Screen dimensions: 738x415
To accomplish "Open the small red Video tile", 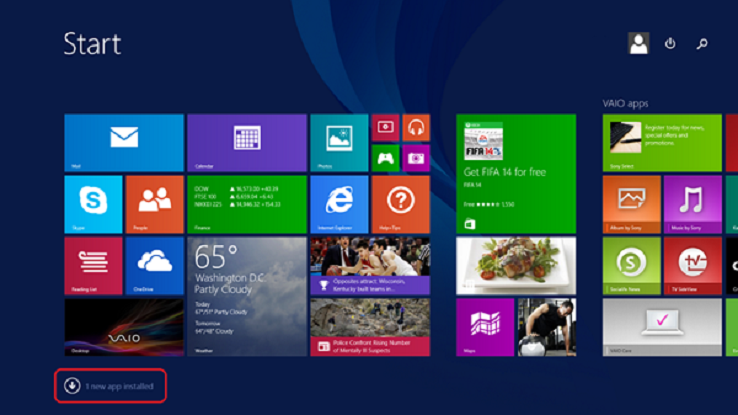I will pos(385,128).
